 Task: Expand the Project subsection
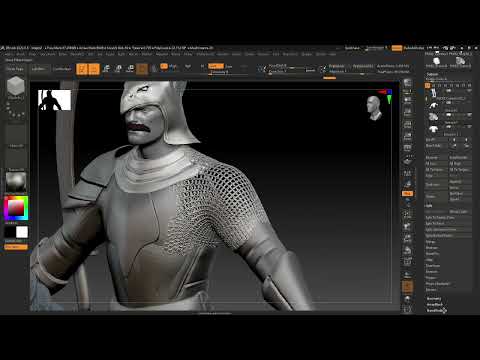tap(431, 278)
